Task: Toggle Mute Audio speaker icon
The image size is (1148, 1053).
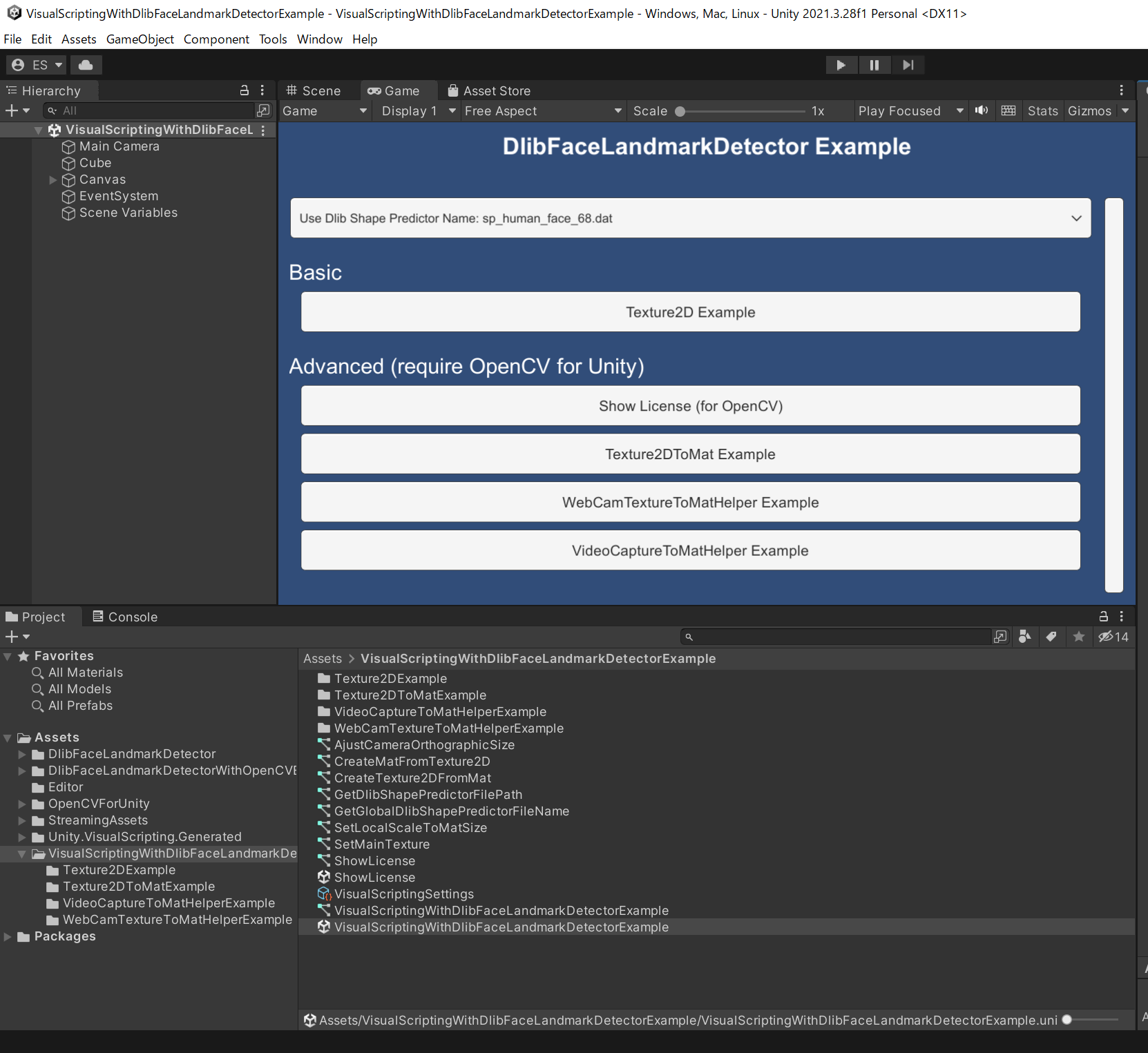Action: click(x=982, y=110)
